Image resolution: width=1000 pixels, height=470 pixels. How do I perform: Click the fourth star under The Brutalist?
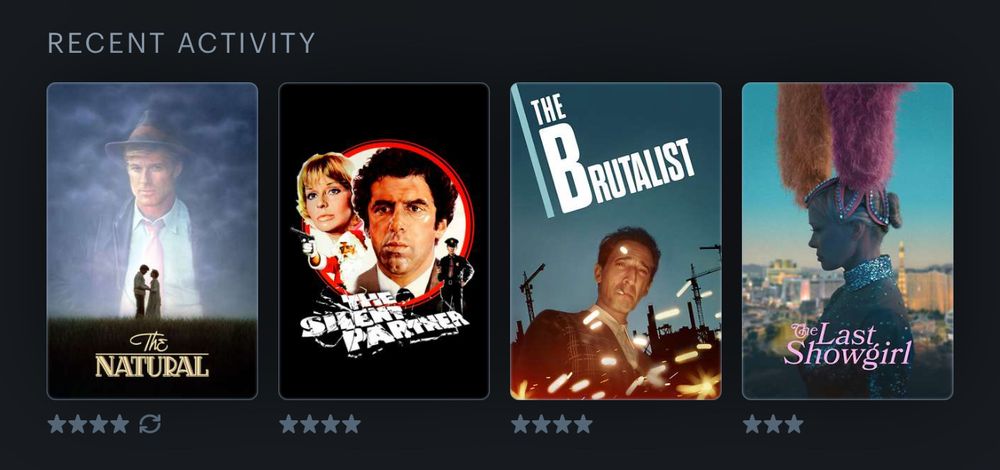pyautogui.click(x=583, y=423)
